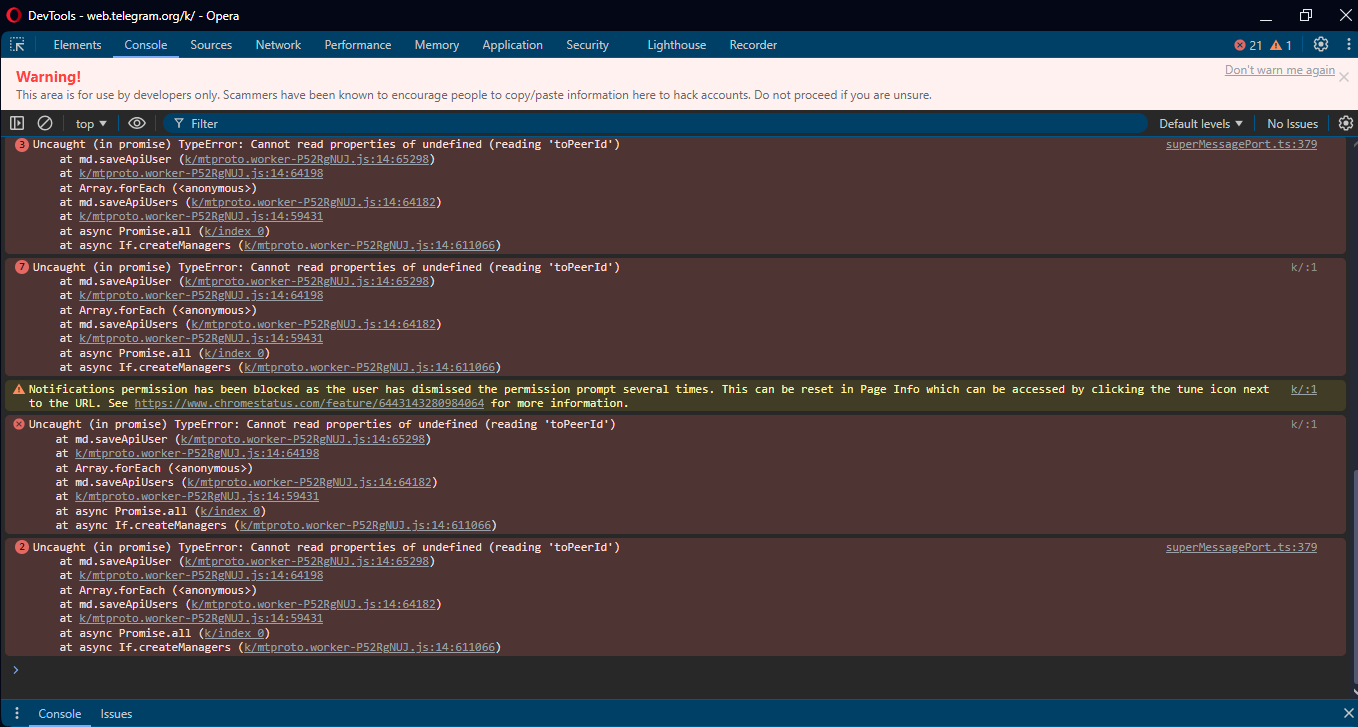
Task: Click the 7 repeat-count error badge
Action: pyautogui.click(x=22, y=267)
